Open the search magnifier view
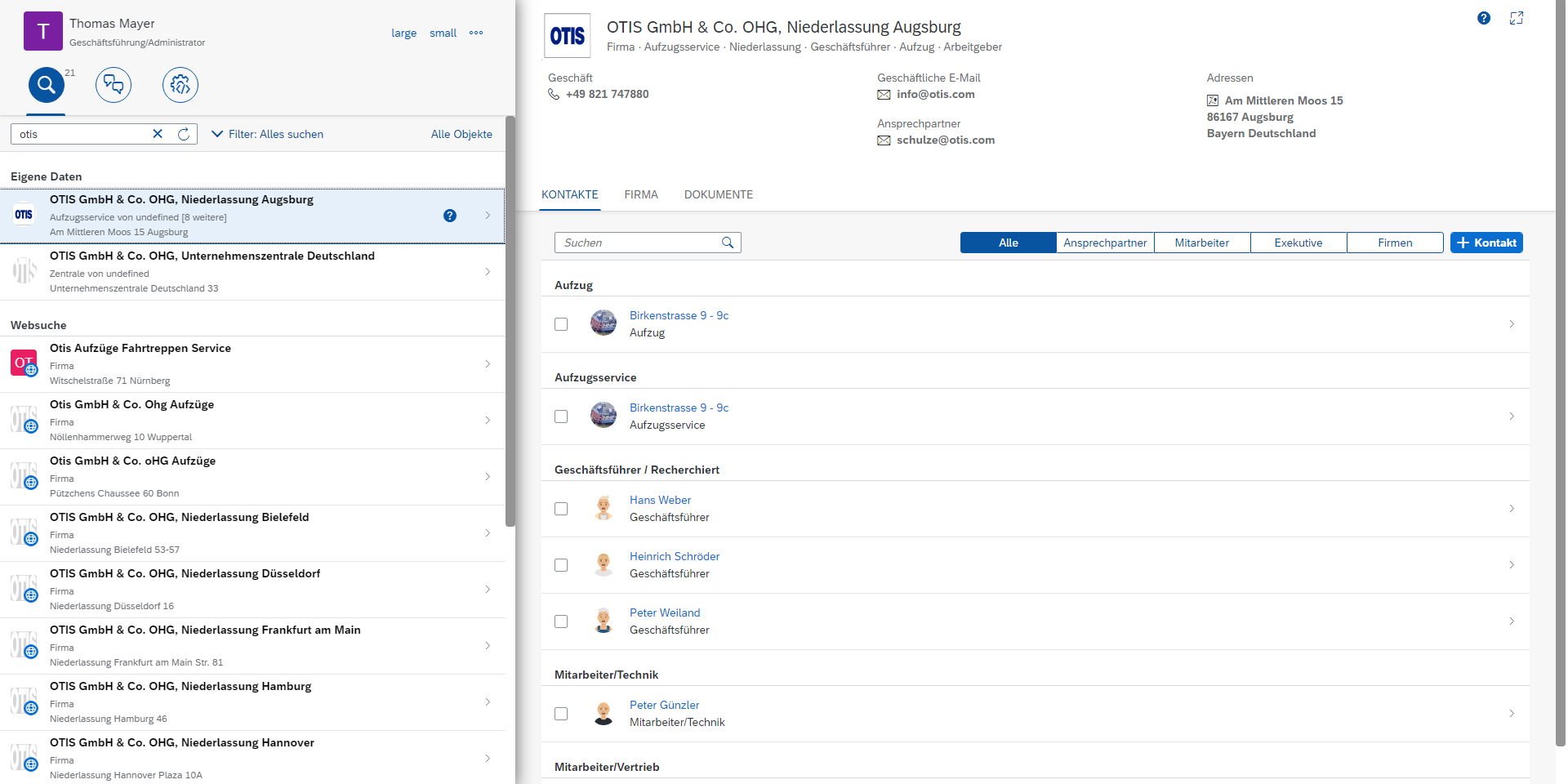The width and height of the screenshot is (1568, 784). pyautogui.click(x=47, y=85)
